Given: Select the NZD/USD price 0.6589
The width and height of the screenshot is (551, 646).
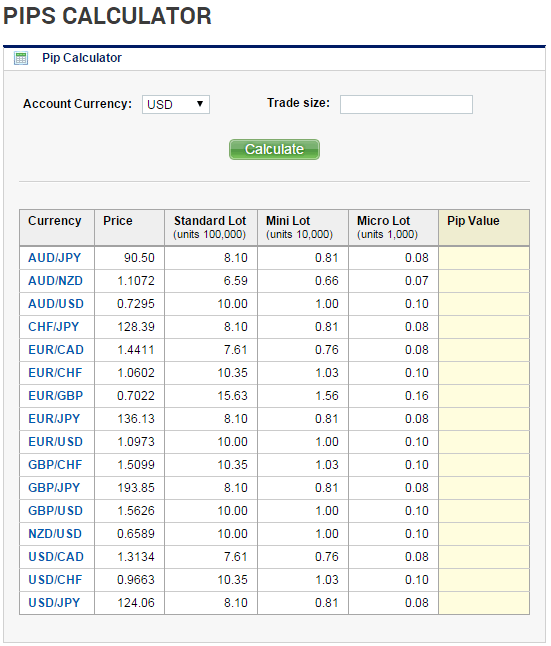Looking at the screenshot, I should point(136,534).
